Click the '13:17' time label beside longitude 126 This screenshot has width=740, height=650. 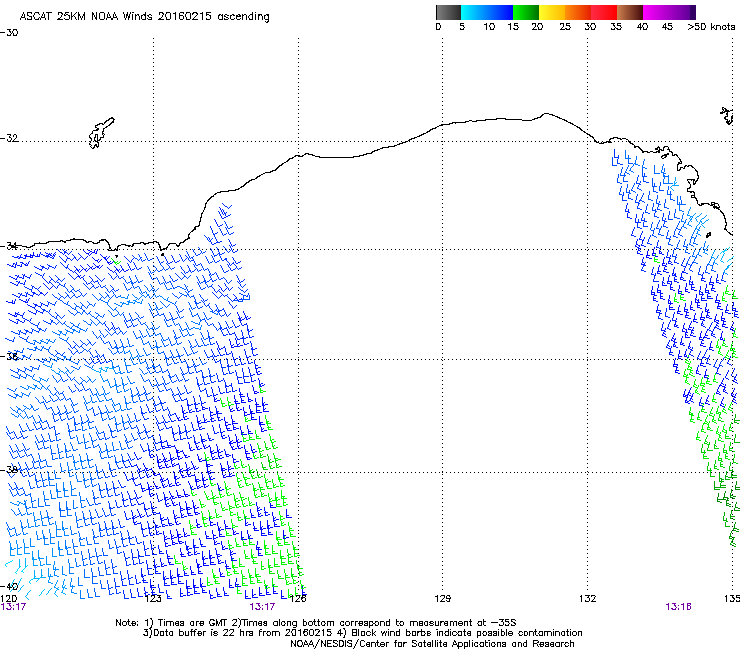(x=262, y=607)
